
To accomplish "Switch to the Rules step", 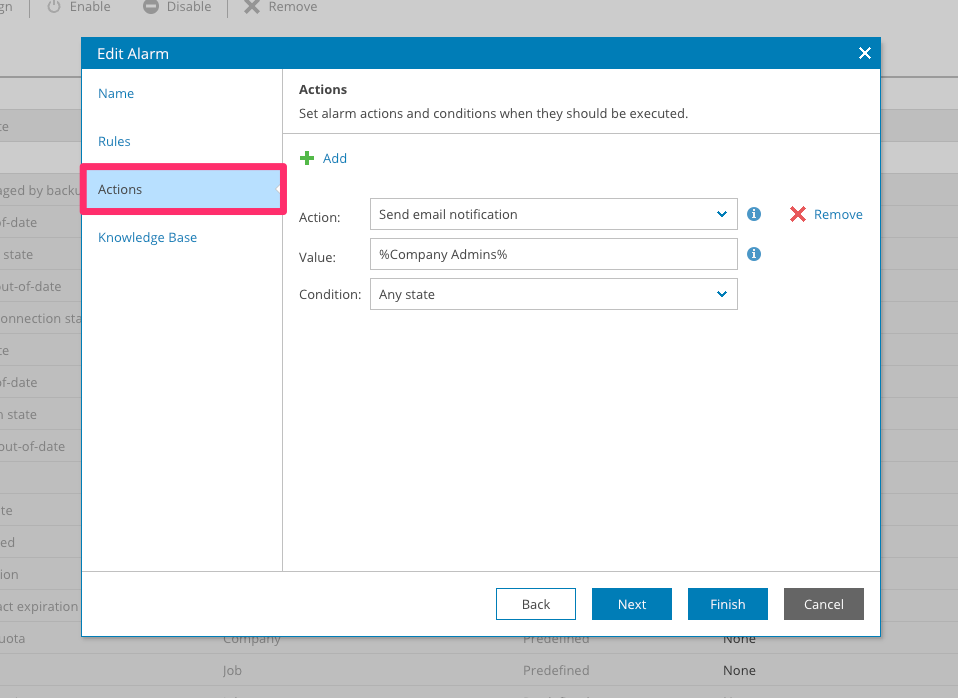I will tap(114, 141).
